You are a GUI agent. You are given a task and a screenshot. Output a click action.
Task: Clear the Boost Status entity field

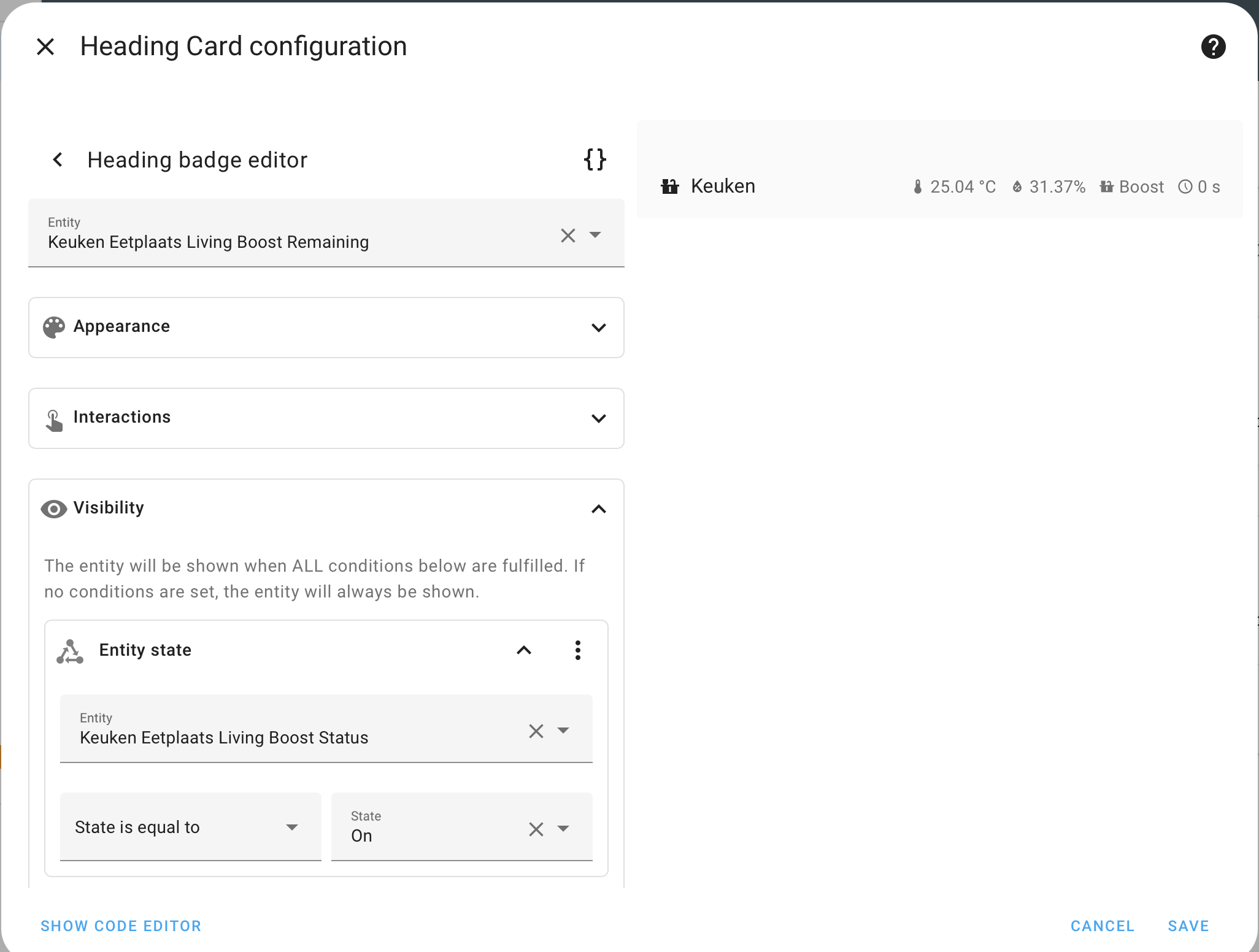pyautogui.click(x=536, y=731)
